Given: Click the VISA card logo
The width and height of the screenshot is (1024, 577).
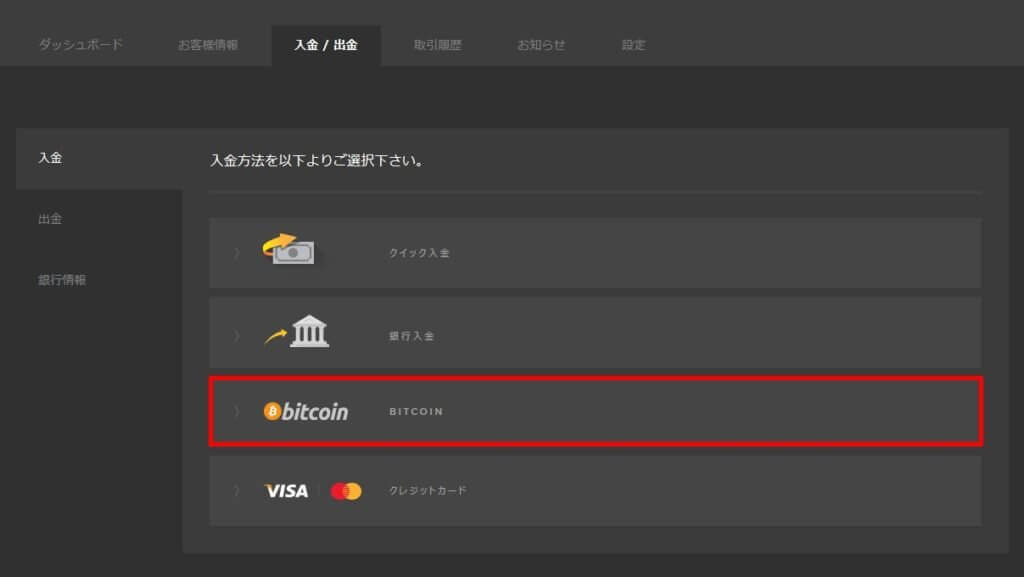Looking at the screenshot, I should click(x=287, y=491).
